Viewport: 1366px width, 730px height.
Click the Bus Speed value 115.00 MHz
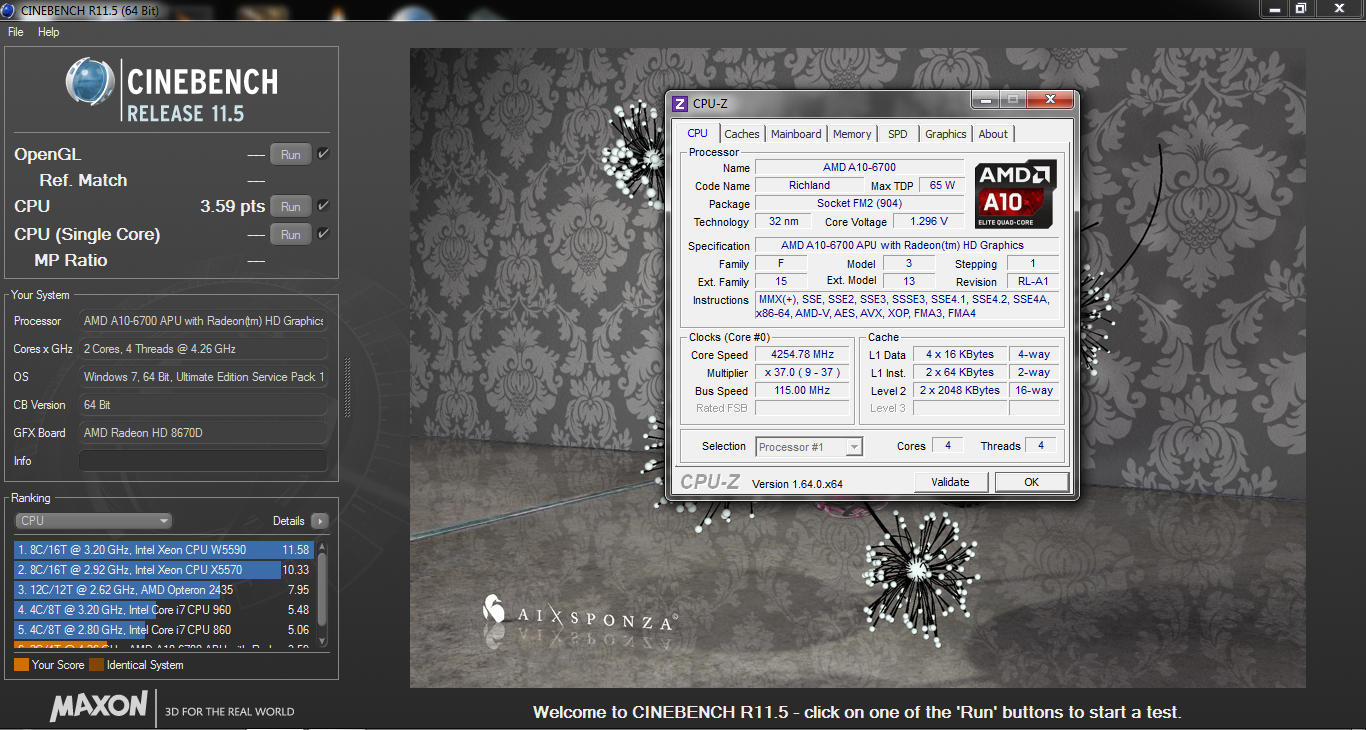(x=801, y=391)
